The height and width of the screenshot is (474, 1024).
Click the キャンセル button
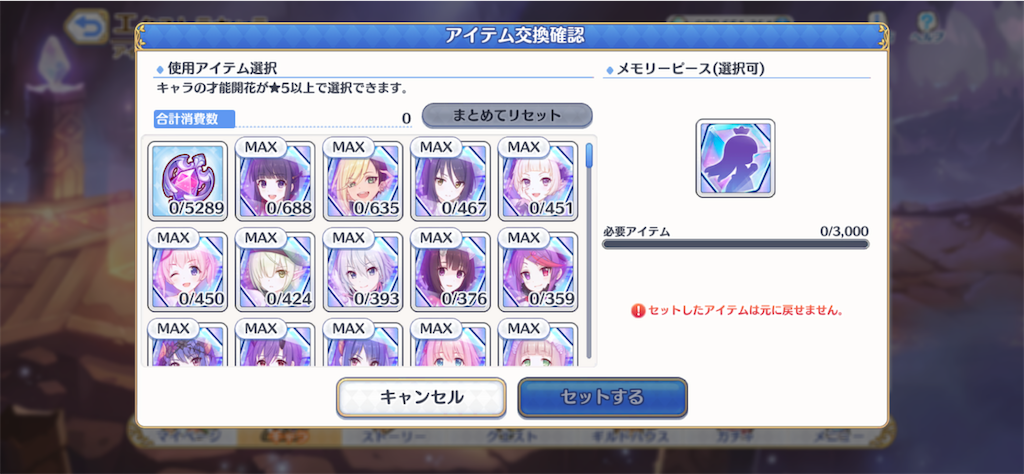(421, 397)
